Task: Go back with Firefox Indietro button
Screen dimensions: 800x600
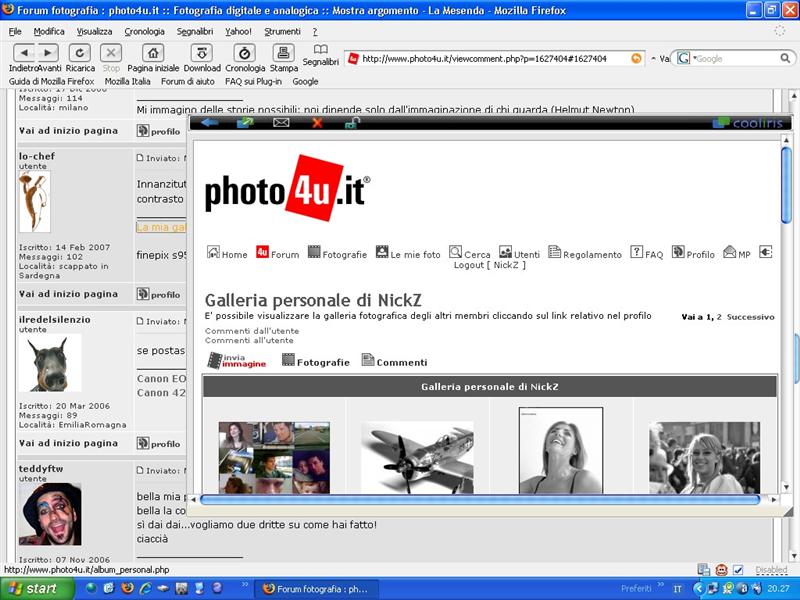Action: click(x=23, y=53)
